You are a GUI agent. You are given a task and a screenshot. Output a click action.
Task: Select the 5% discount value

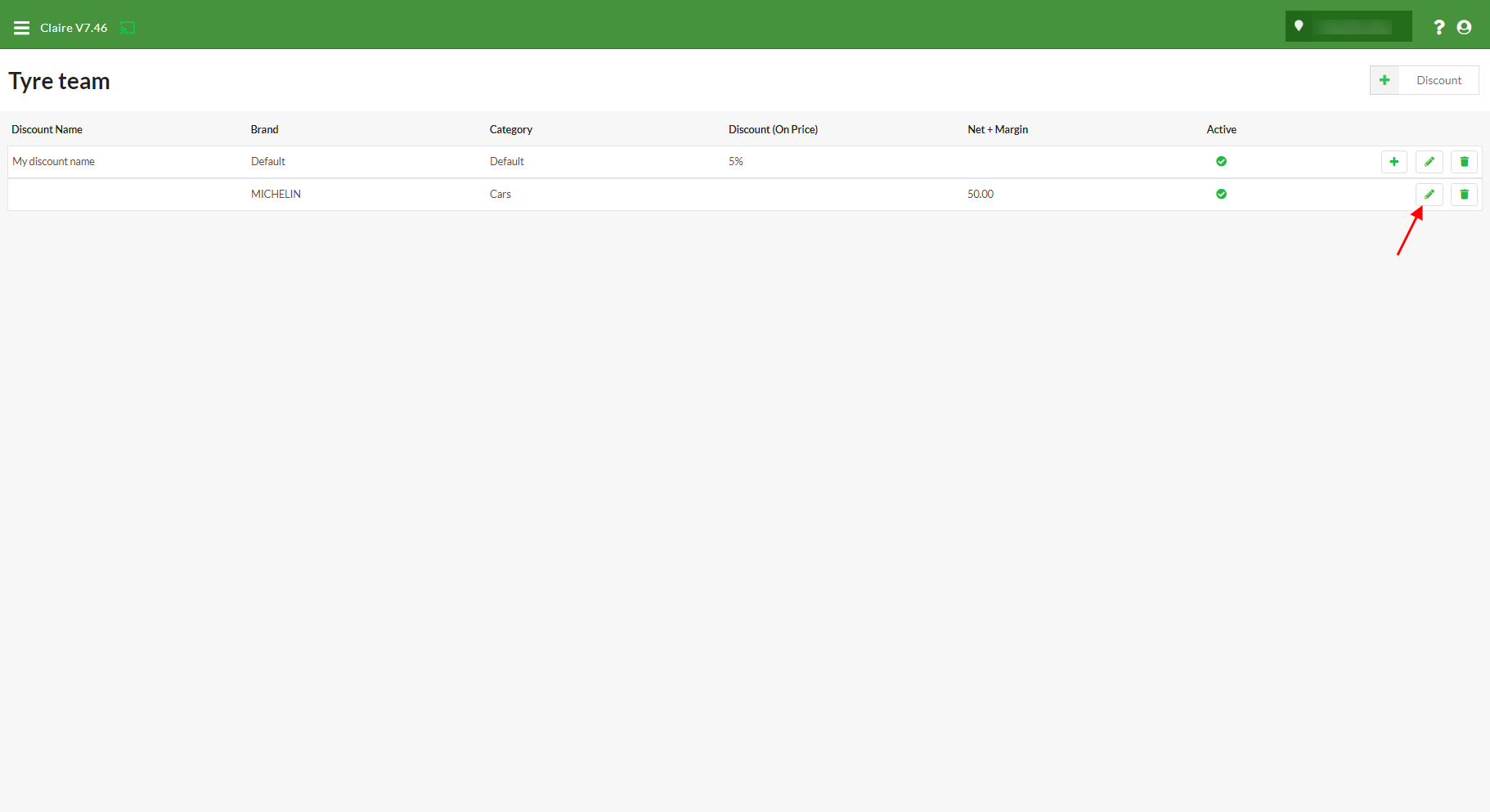point(736,162)
